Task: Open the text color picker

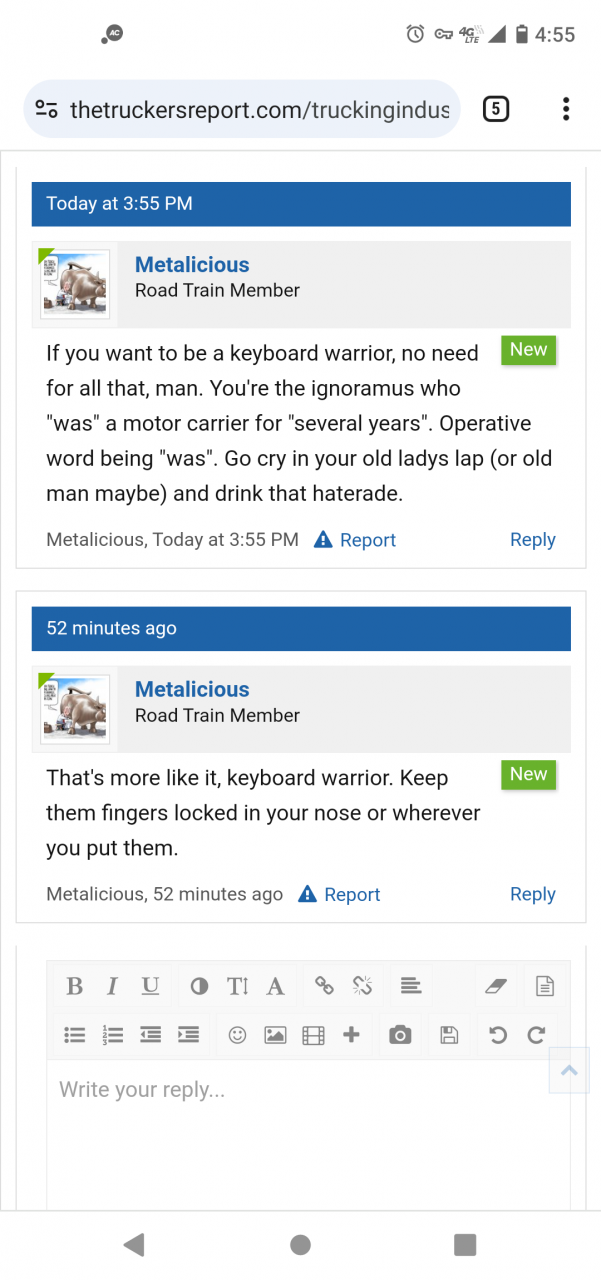Action: pyautogui.click(x=200, y=986)
